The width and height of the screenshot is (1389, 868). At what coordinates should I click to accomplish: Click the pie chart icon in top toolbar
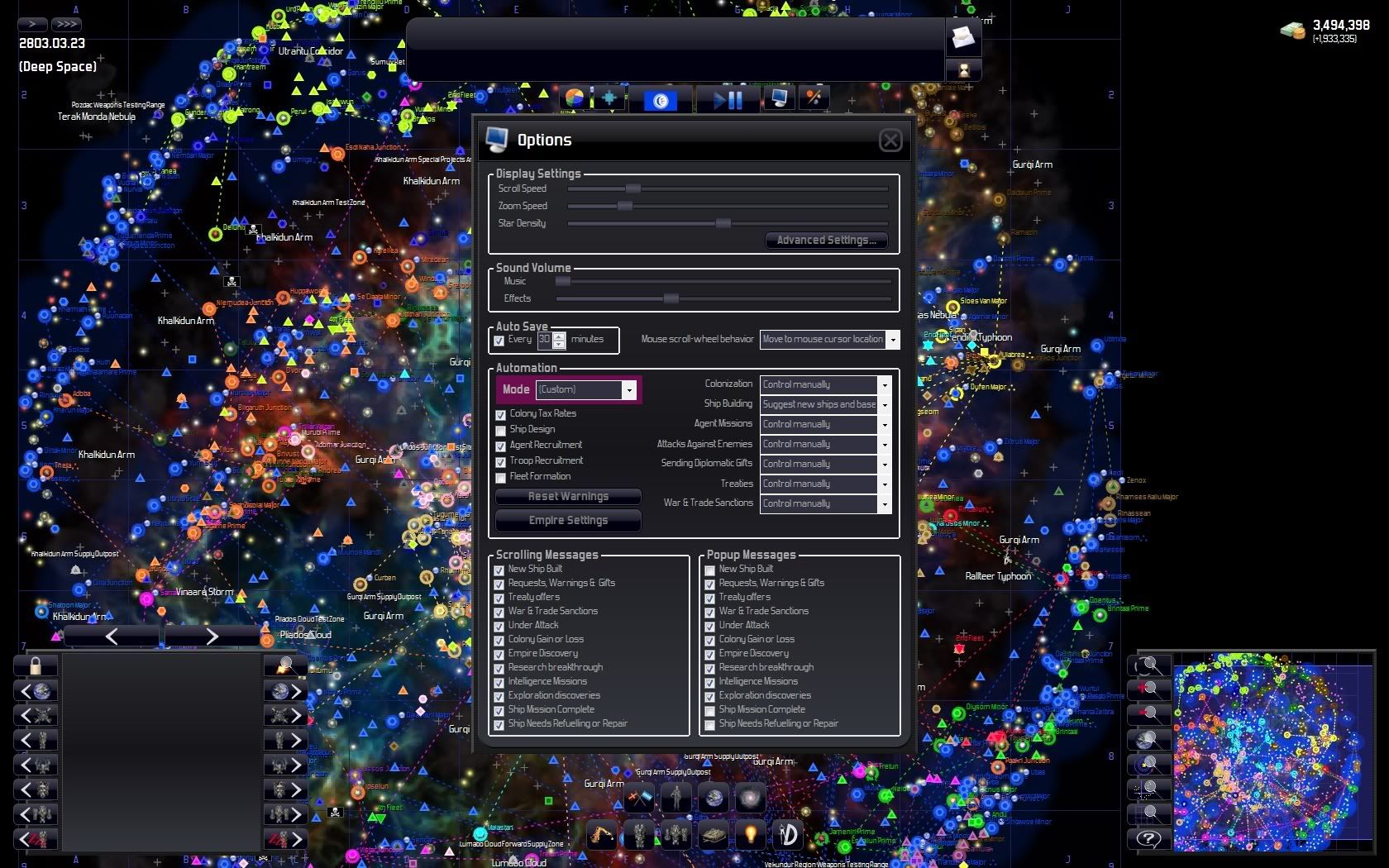pyautogui.click(x=574, y=99)
